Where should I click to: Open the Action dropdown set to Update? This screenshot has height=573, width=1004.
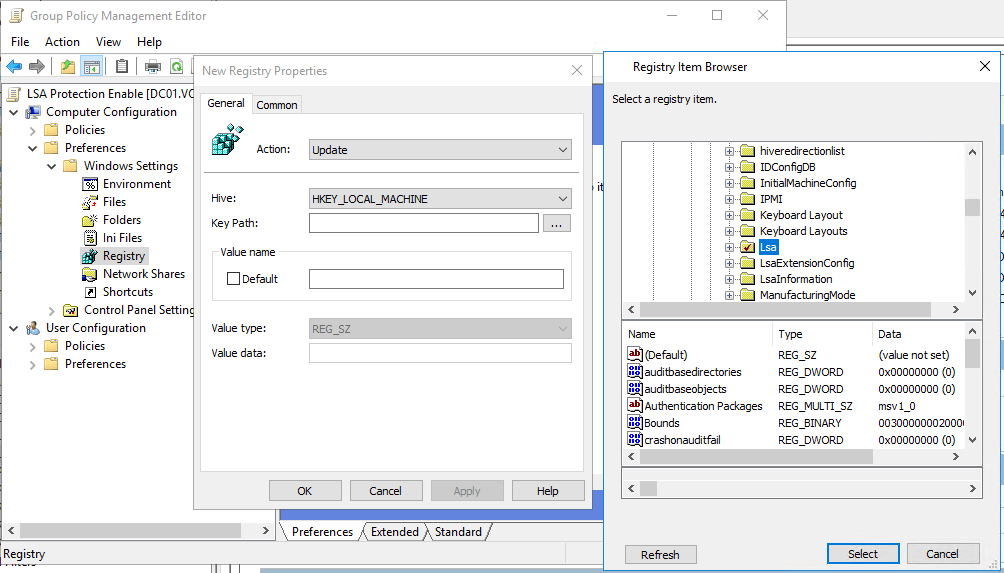tap(440, 150)
